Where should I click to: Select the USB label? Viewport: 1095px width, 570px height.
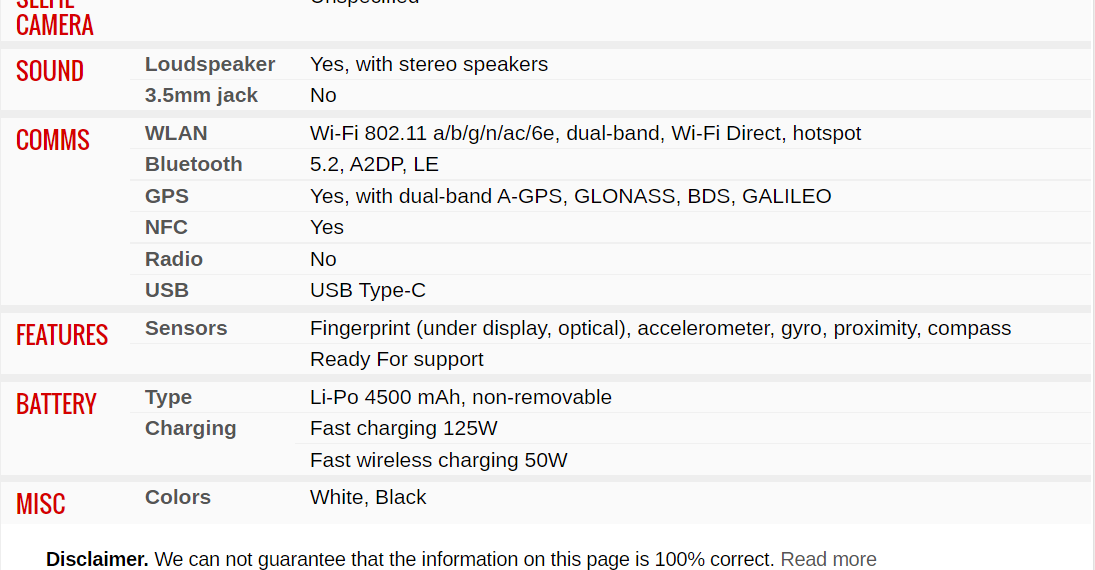pos(167,290)
